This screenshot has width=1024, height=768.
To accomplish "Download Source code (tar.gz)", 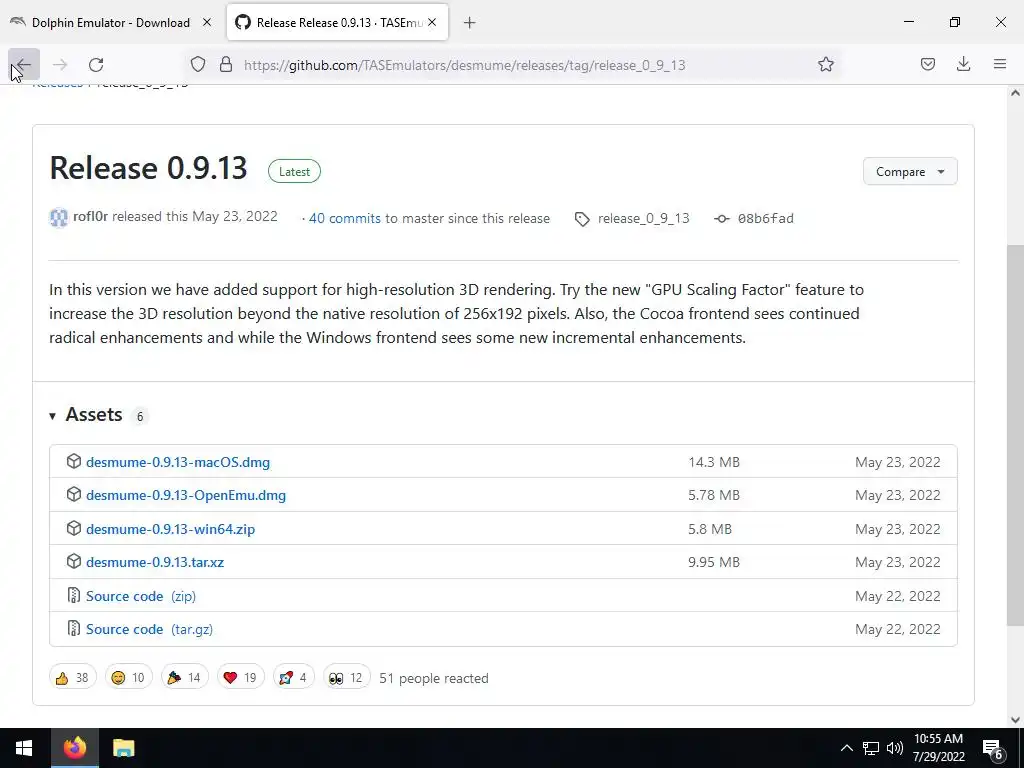I will 150,629.
